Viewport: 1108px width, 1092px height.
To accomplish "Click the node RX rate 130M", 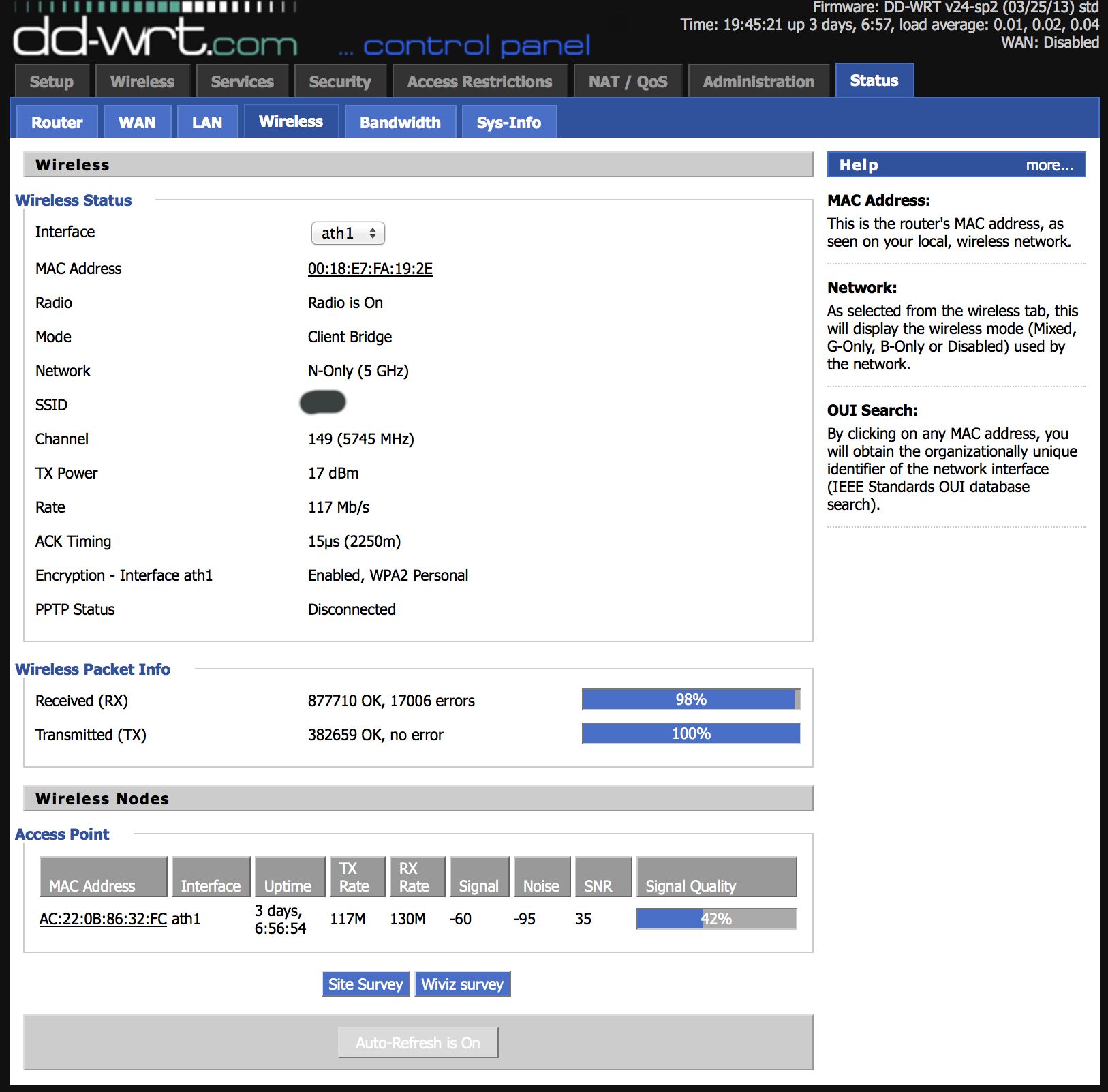I will click(x=407, y=919).
